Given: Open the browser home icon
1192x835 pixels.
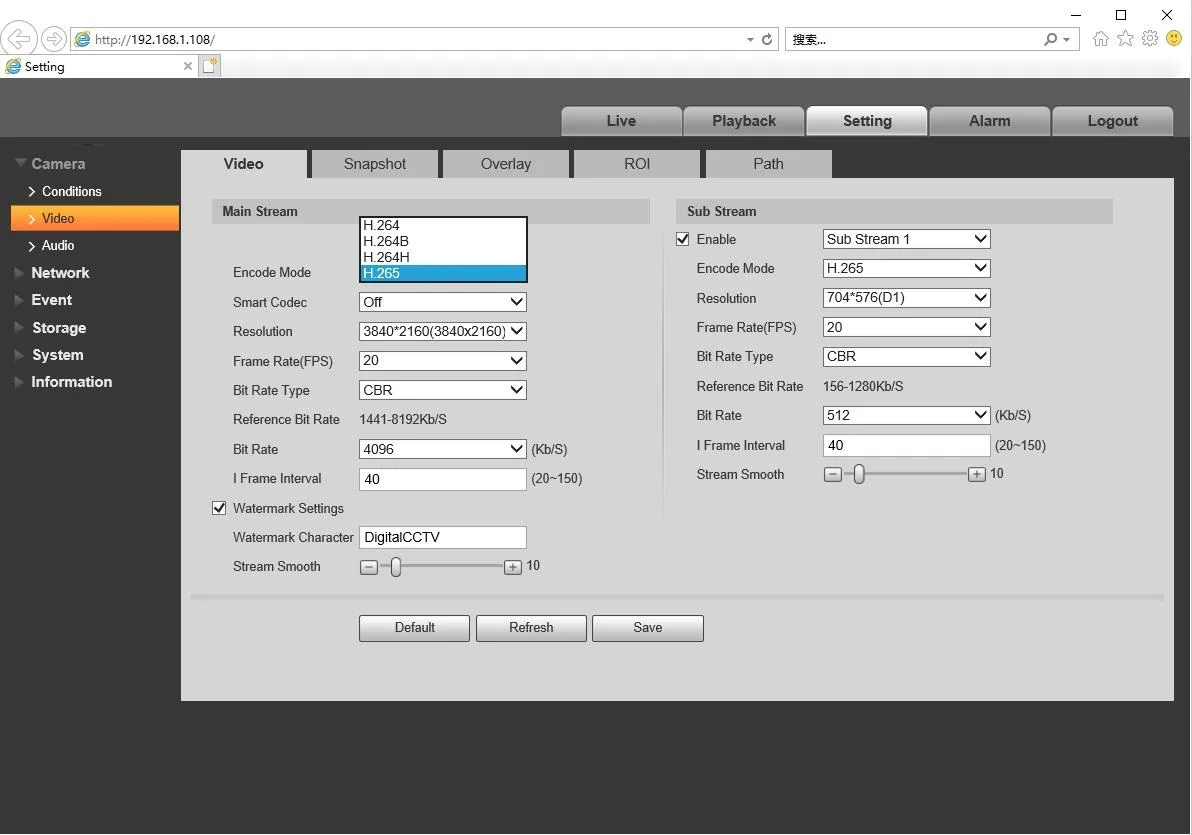Looking at the screenshot, I should pos(1100,39).
